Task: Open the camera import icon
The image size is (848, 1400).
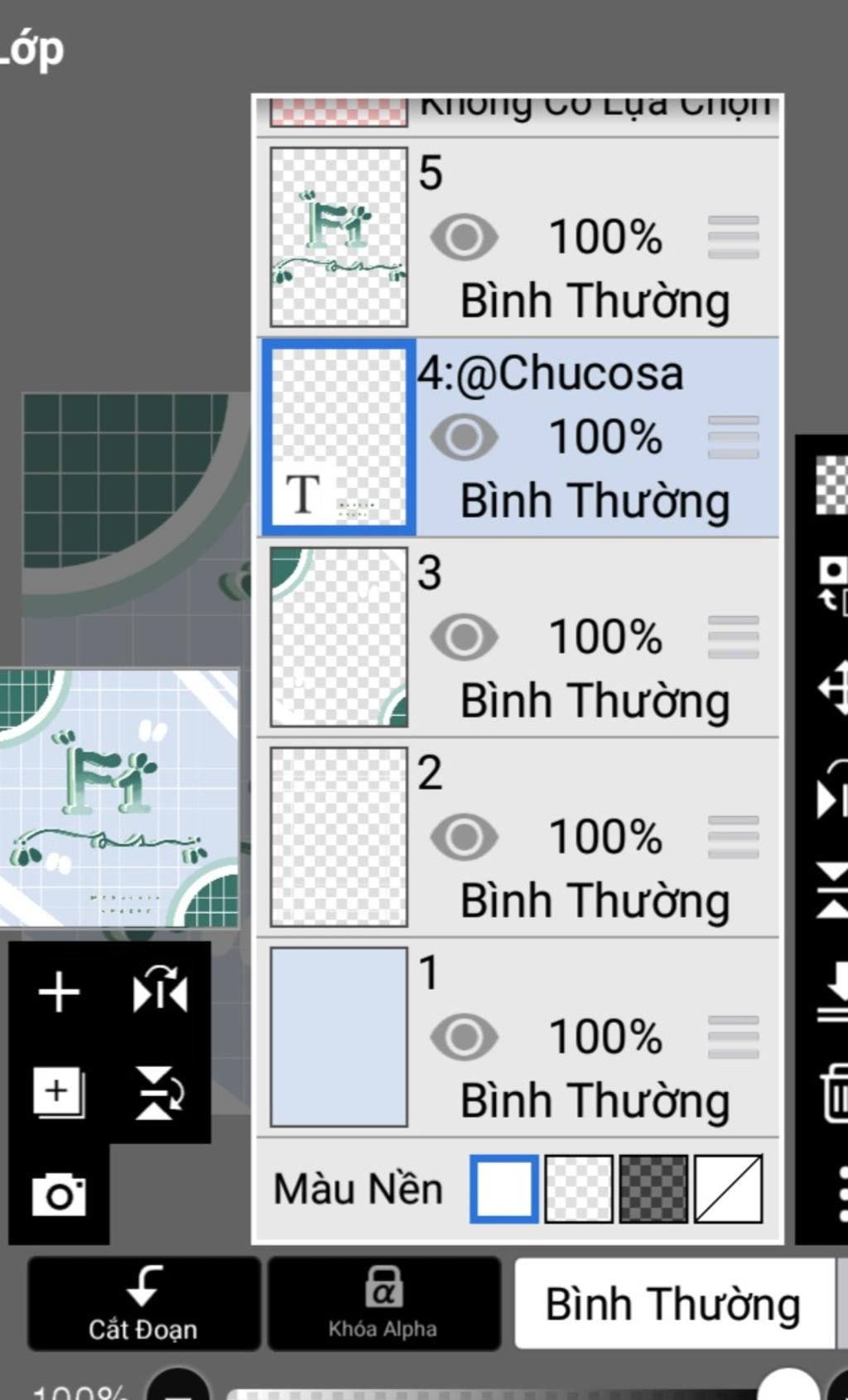Action: click(x=59, y=1195)
